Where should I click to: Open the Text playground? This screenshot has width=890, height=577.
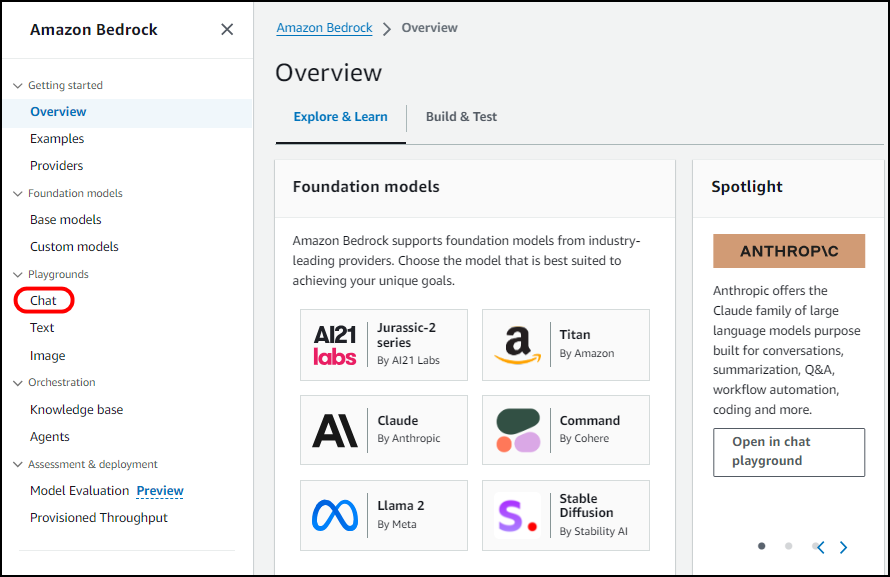coord(42,328)
